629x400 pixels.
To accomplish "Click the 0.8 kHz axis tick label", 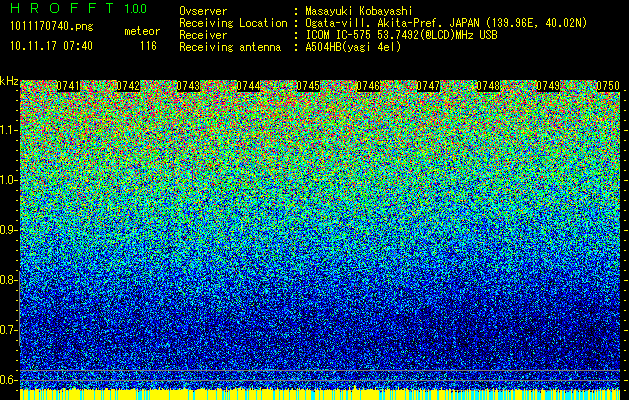I will 8,280.
